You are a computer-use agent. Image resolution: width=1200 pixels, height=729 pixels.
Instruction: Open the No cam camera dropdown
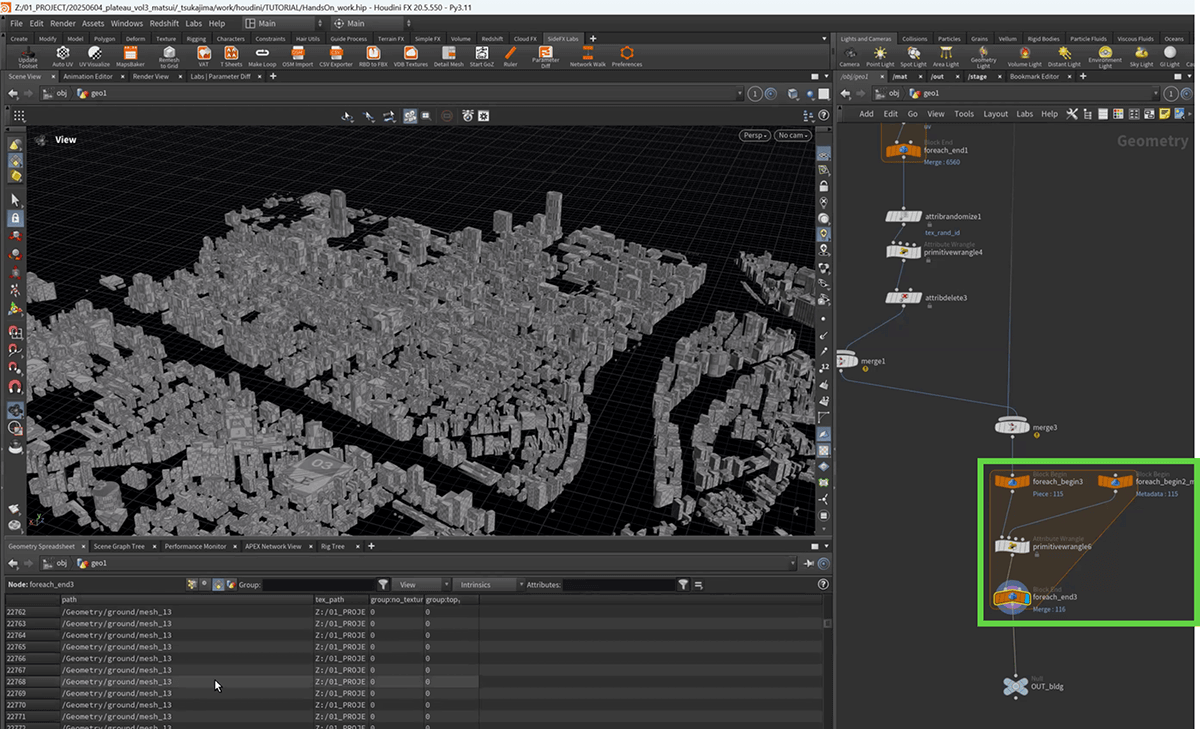point(793,135)
